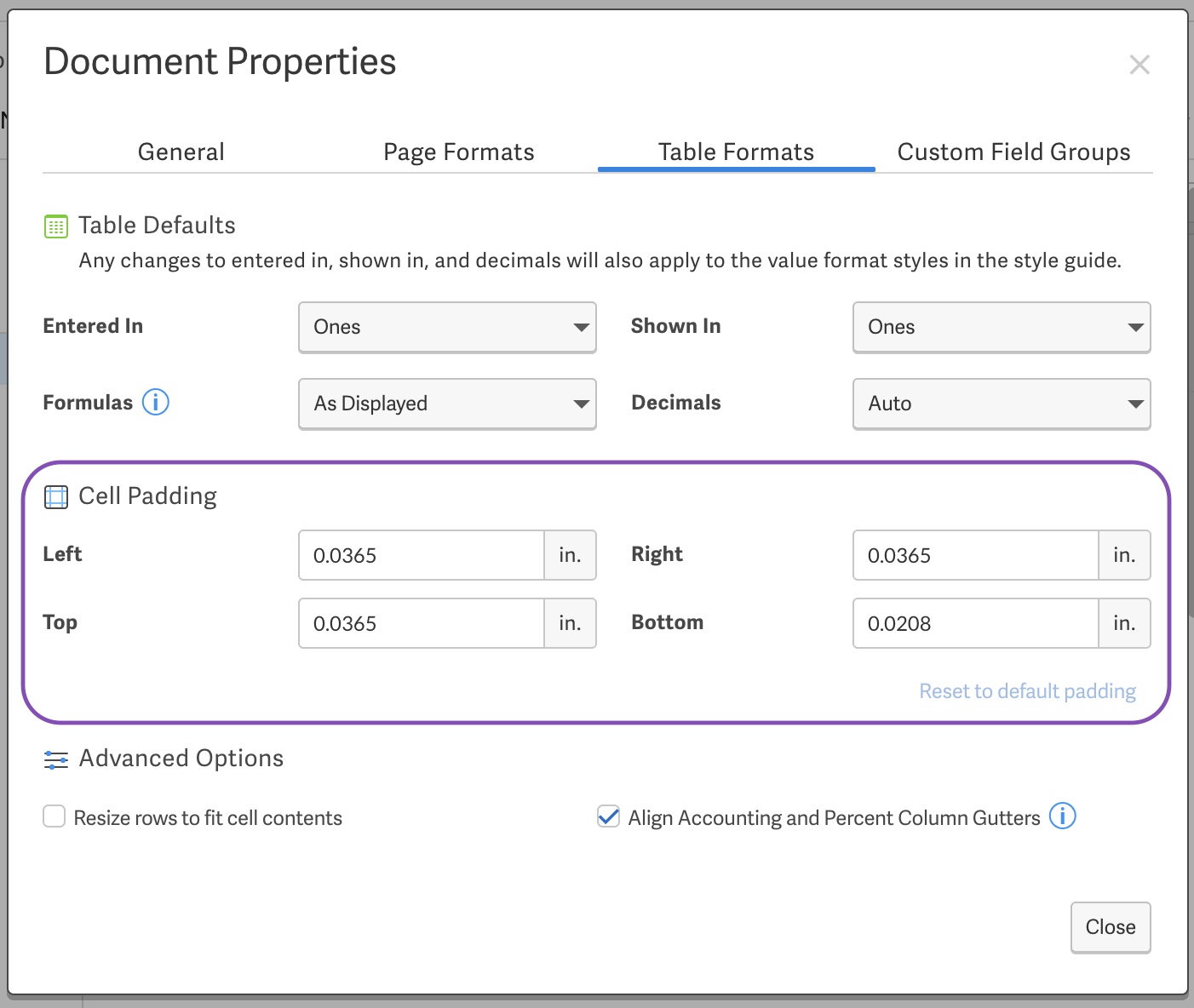The image size is (1194, 1008).
Task: Click the 'Cell Padding' heading text
Action: tap(147, 496)
